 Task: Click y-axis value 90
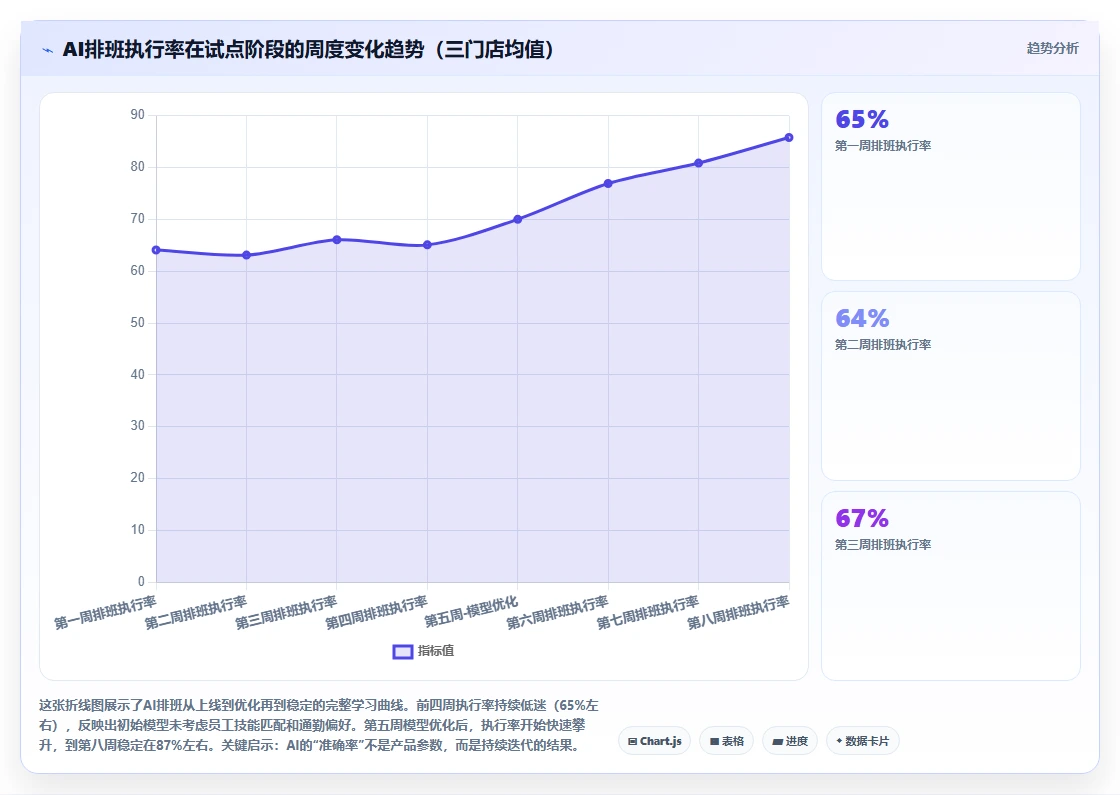[x=137, y=115]
